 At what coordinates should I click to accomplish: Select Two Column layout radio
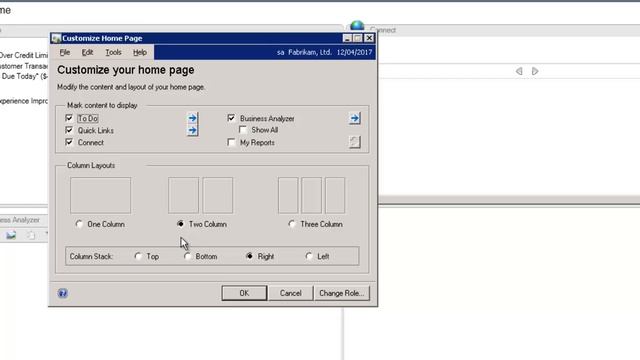(x=180, y=224)
